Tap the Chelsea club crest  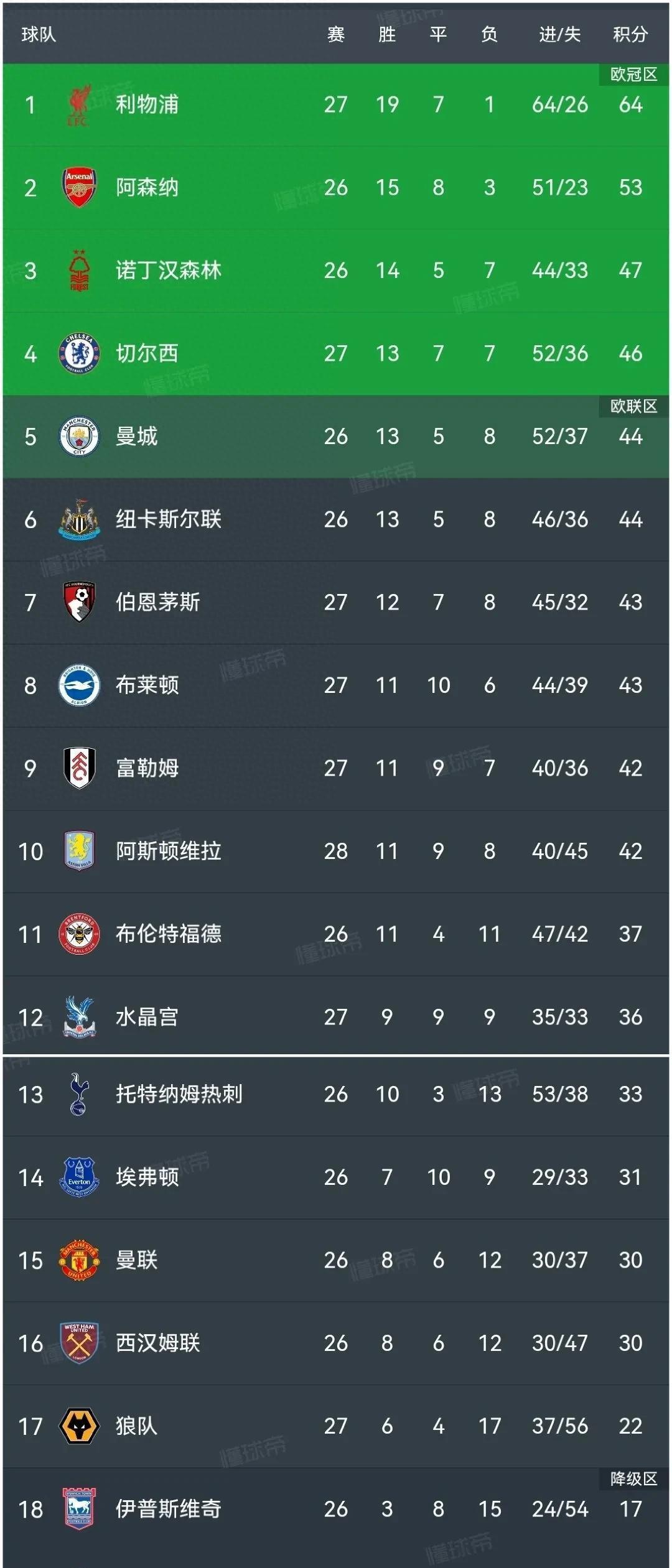click(79, 353)
